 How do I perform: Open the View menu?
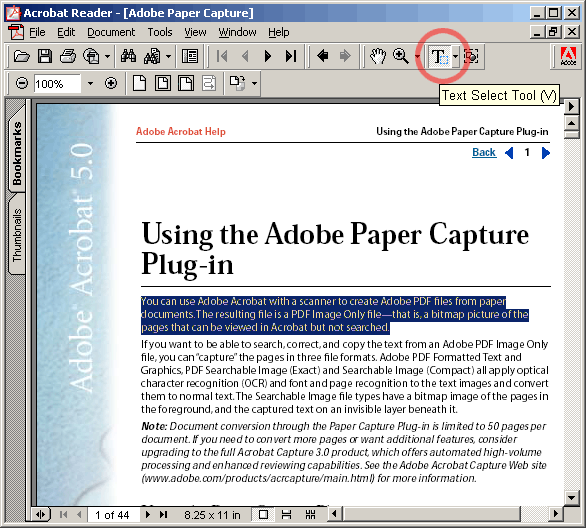coord(195,33)
